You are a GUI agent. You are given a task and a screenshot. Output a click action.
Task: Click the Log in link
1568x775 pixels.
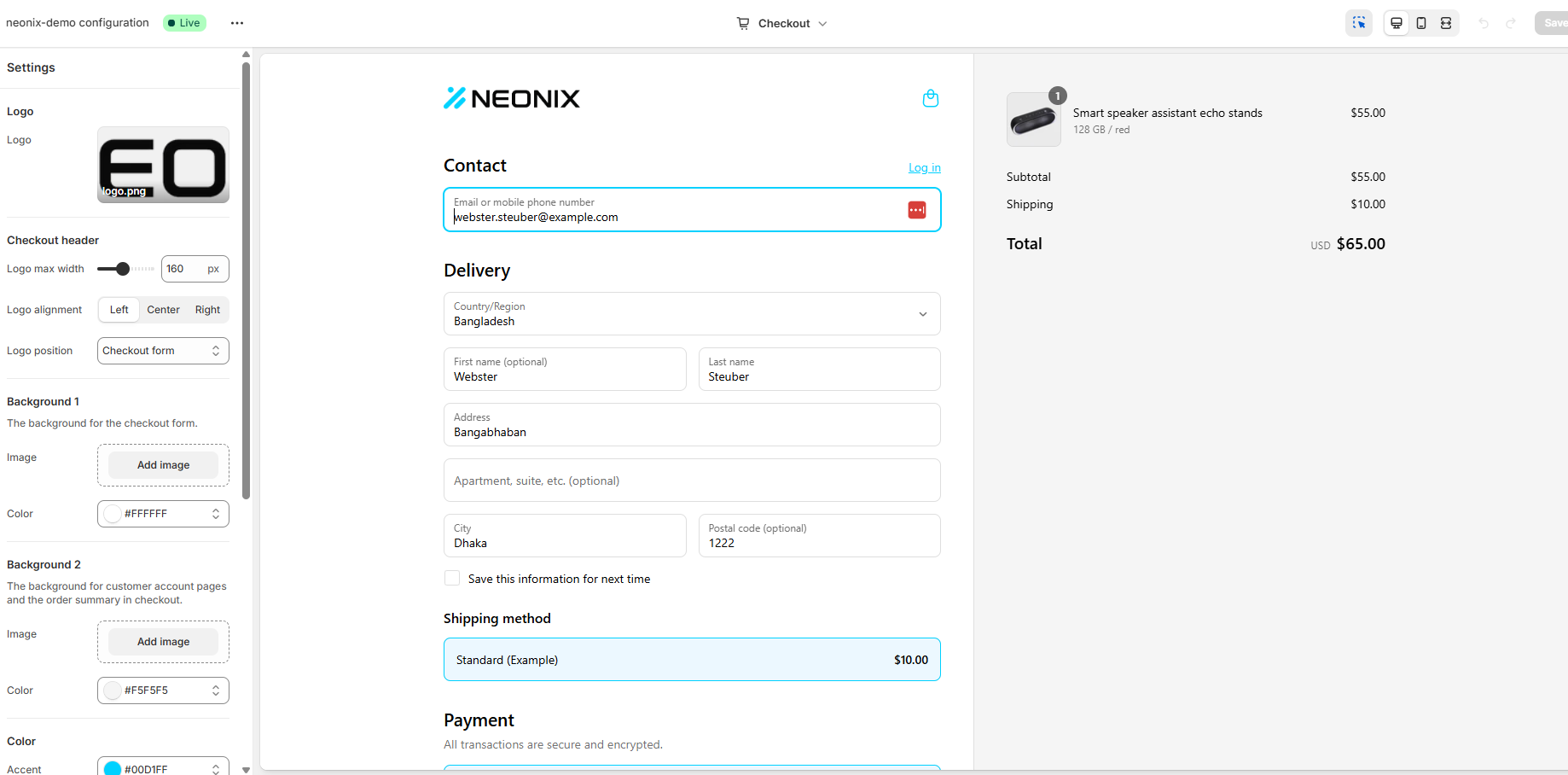click(925, 167)
